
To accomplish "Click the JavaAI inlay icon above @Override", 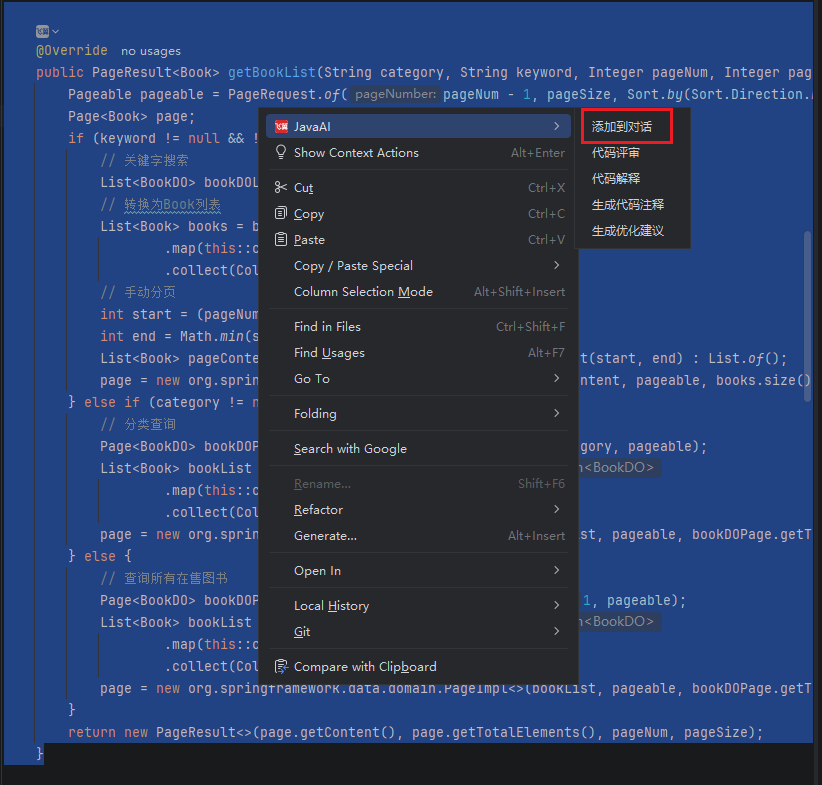I will coord(42,31).
